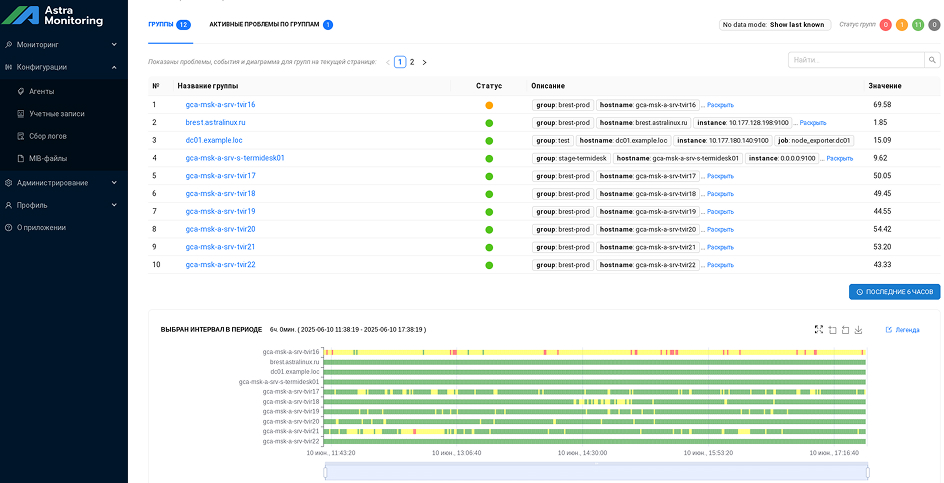
Task: Click the search magnifier icon
Action: point(932,60)
